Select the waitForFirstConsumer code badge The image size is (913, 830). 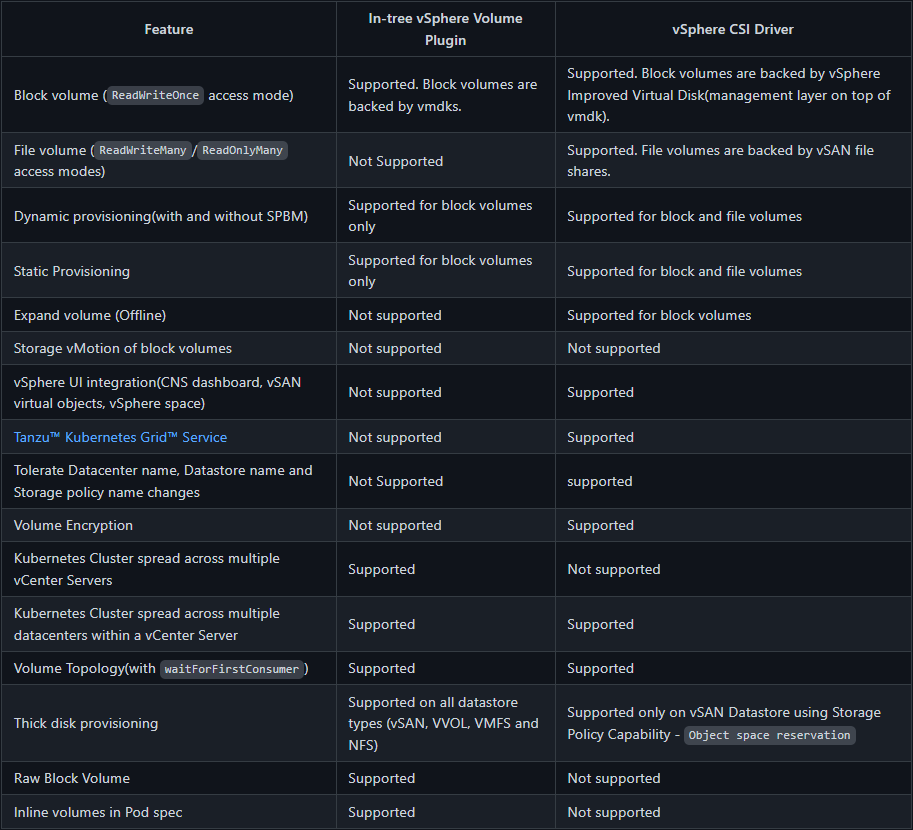pos(232,669)
